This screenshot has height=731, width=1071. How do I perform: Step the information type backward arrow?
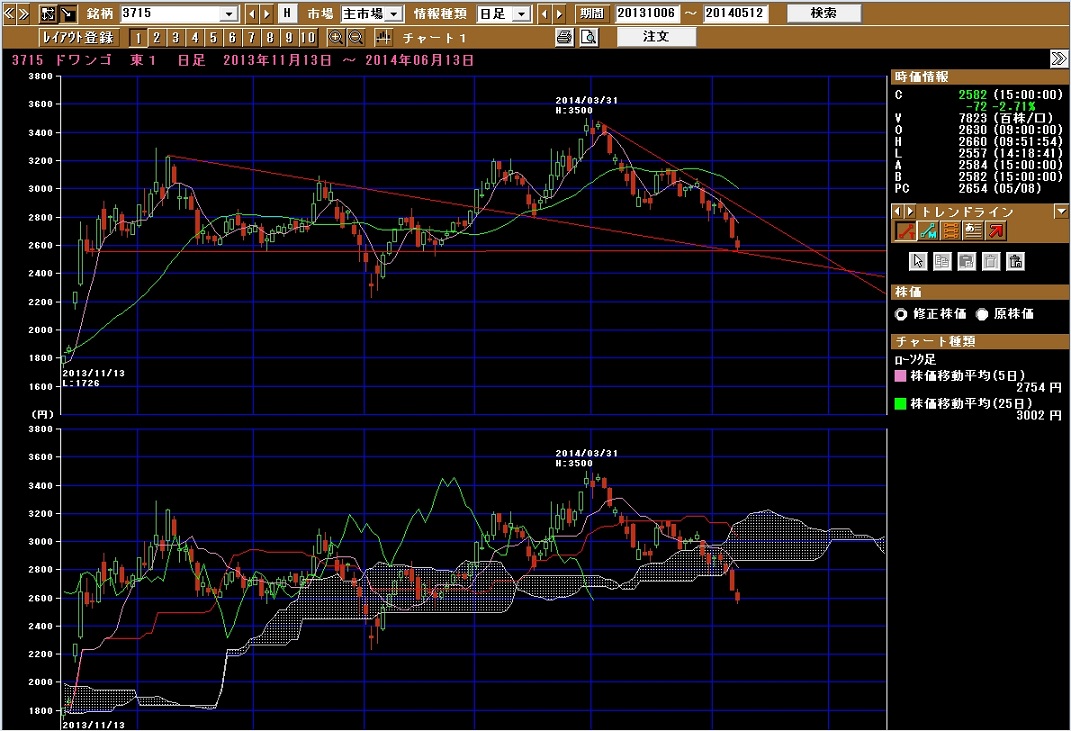click(544, 14)
